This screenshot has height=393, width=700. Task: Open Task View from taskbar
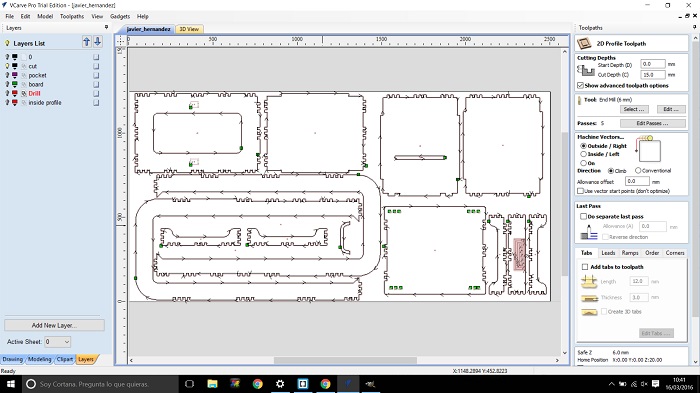(x=189, y=384)
